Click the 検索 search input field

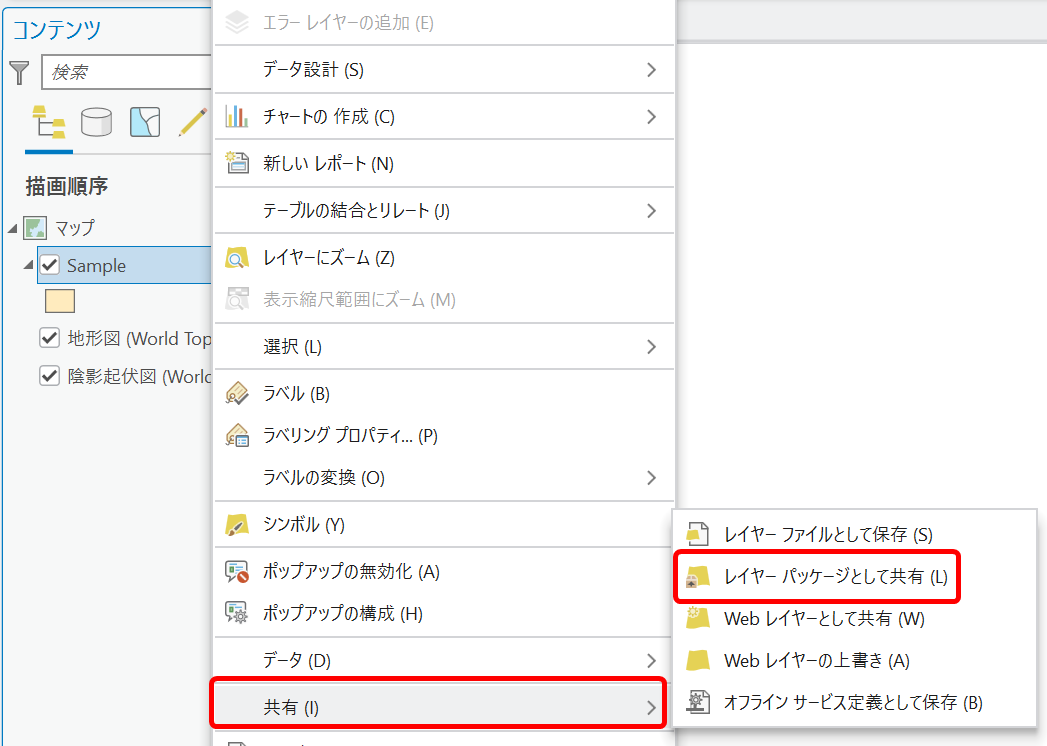click(125, 73)
